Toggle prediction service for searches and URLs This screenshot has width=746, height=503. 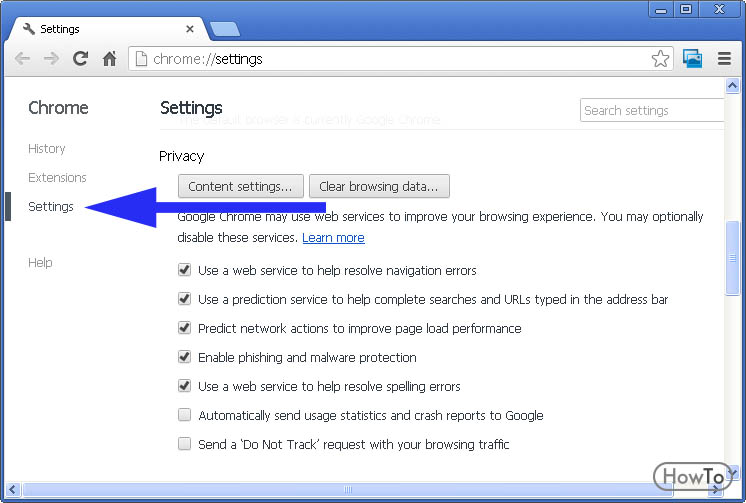185,299
